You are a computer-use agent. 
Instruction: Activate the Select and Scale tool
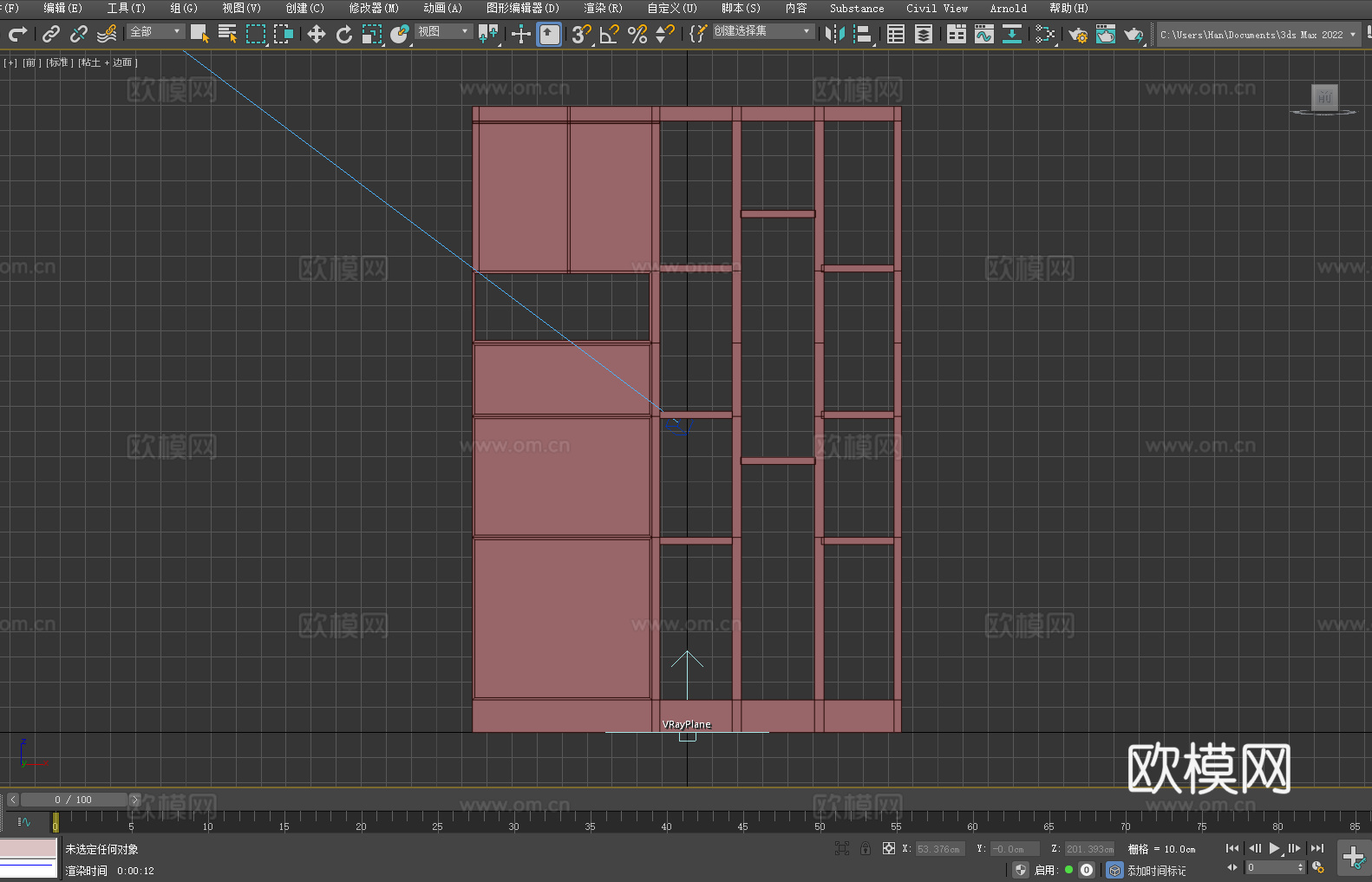click(372, 34)
